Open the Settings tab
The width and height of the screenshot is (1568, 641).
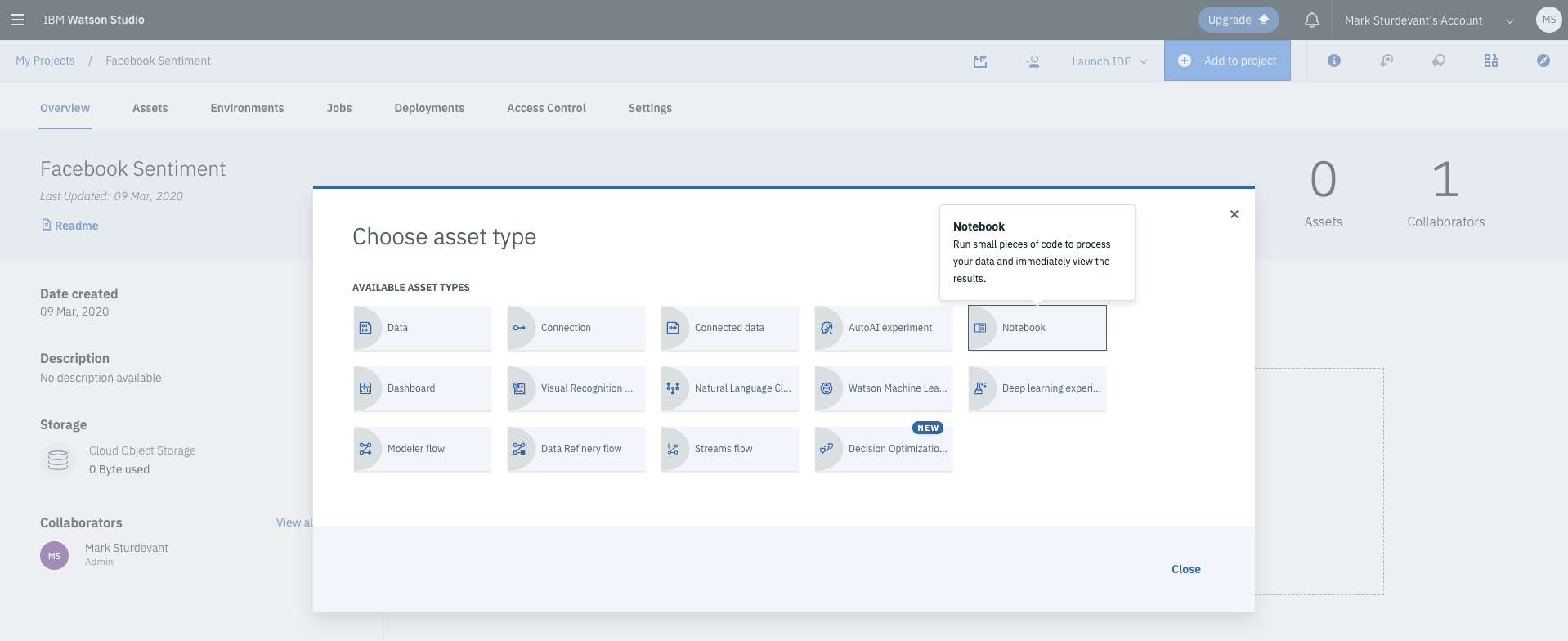650,108
